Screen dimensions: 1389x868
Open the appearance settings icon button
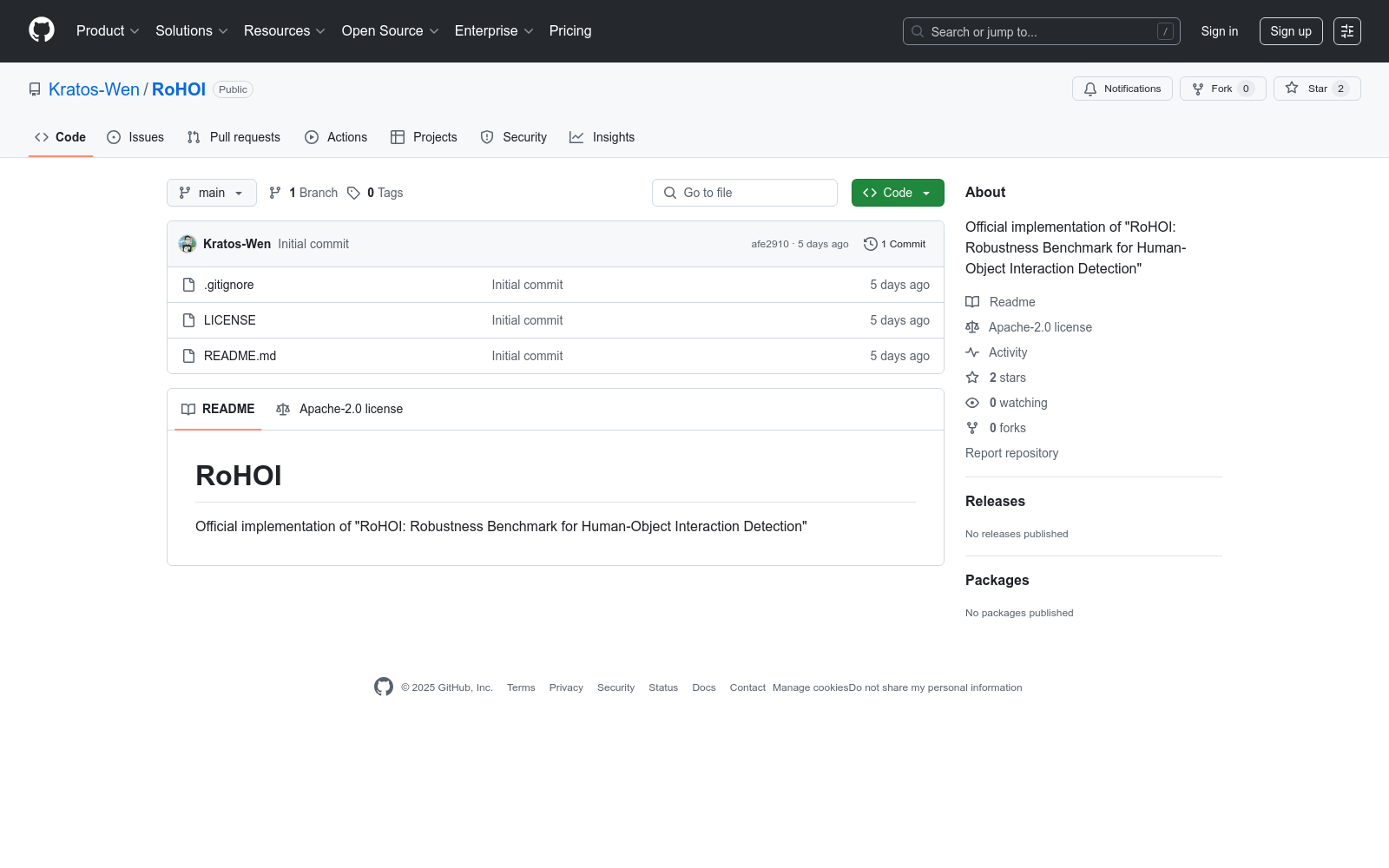1347,31
